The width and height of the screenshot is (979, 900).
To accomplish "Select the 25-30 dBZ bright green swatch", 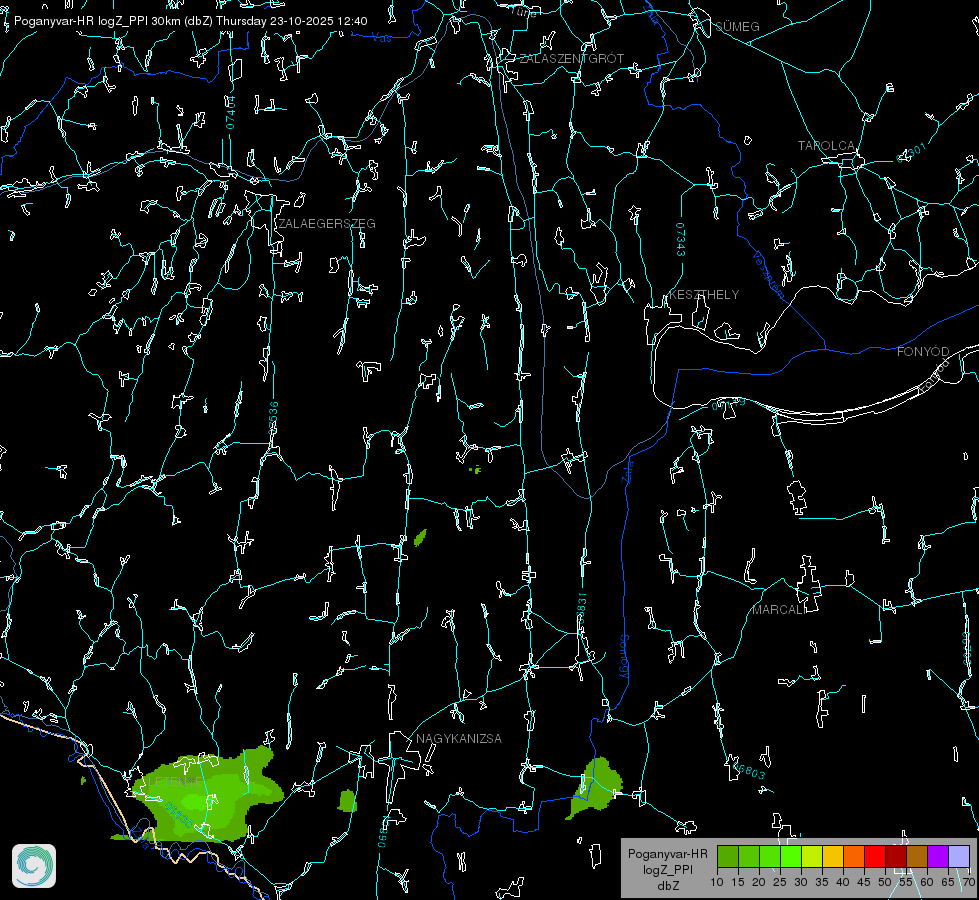I will pyautogui.click(x=790, y=856).
